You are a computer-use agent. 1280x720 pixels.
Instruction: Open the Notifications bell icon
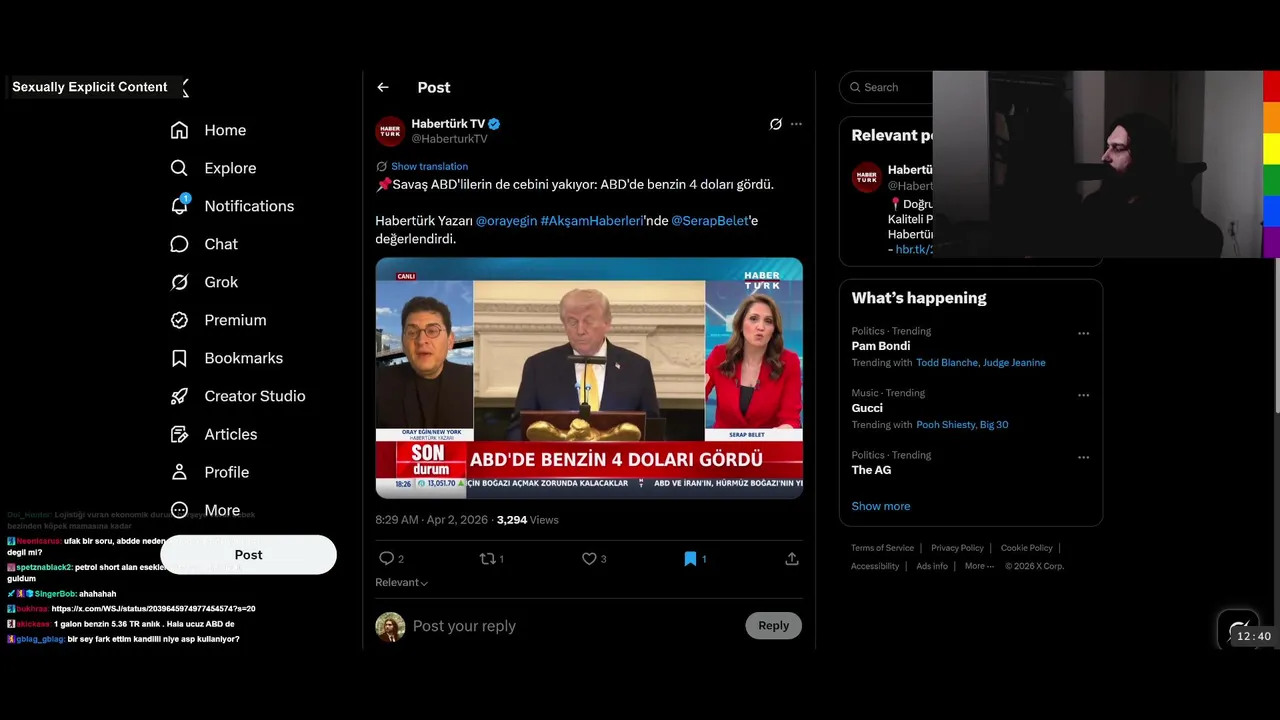coord(179,206)
